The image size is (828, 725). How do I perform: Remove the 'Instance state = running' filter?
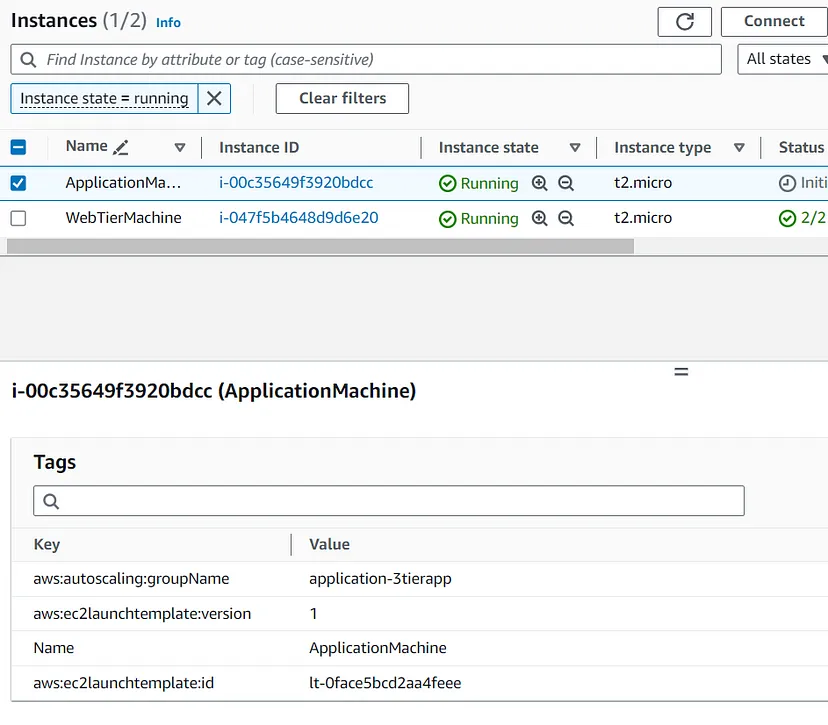214,98
